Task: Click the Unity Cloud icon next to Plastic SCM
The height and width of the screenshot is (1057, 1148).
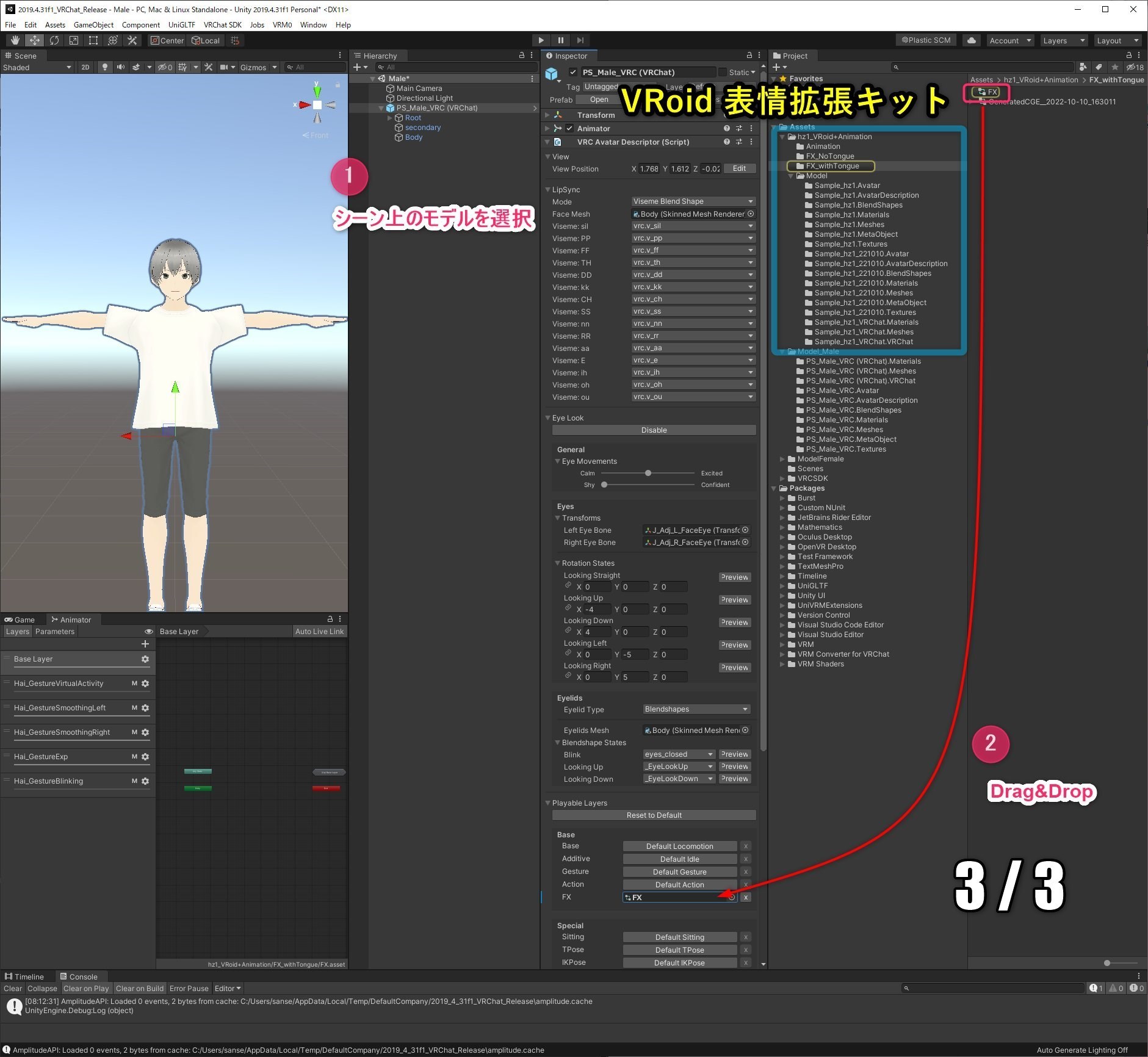Action: point(971,40)
